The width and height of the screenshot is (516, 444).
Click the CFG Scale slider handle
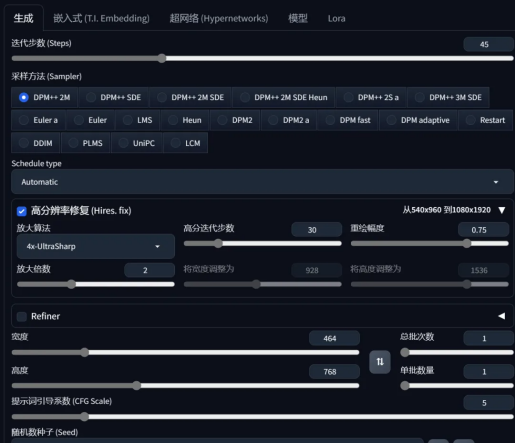(84, 417)
